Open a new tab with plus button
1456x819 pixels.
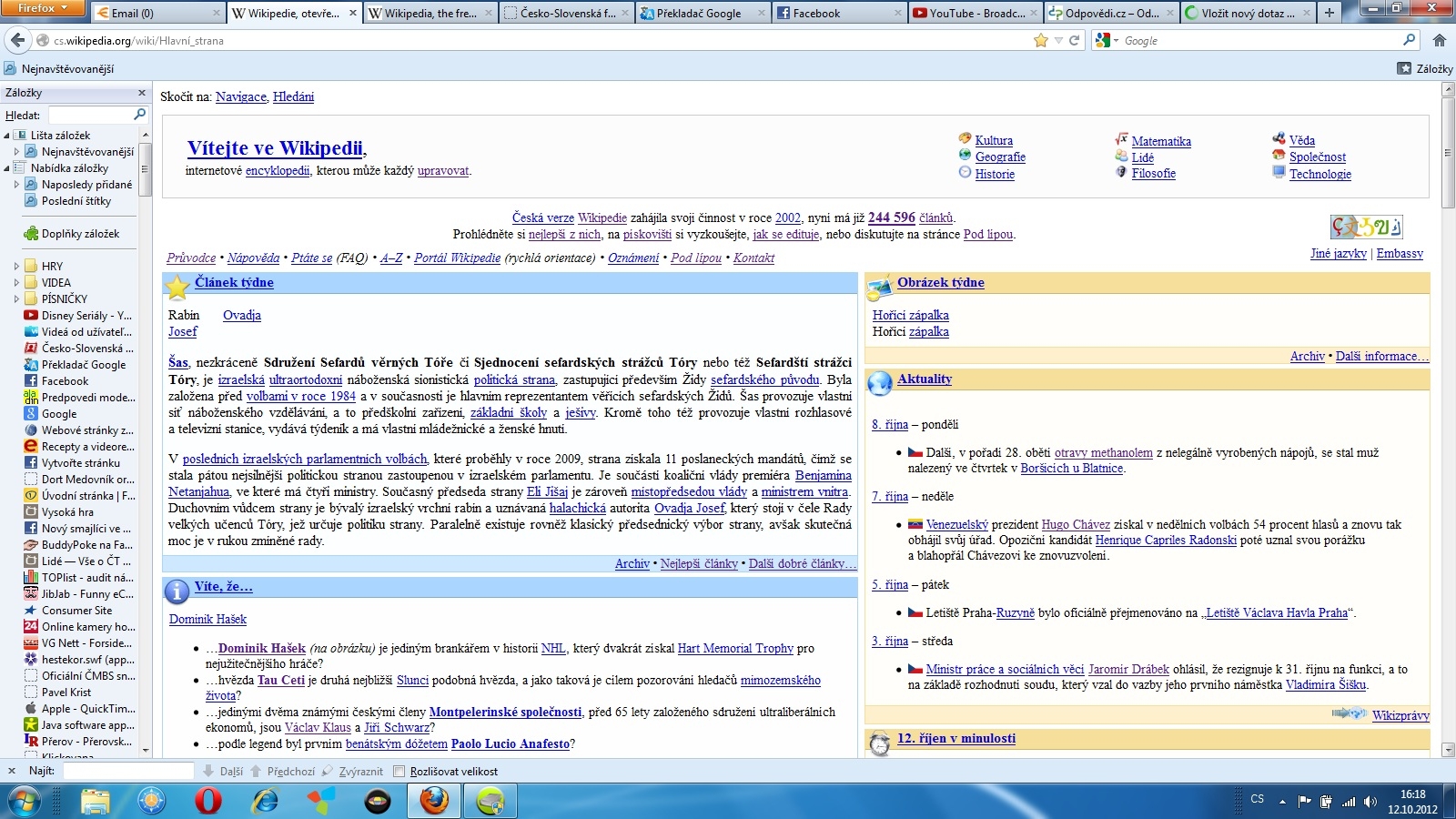pyautogui.click(x=1330, y=13)
